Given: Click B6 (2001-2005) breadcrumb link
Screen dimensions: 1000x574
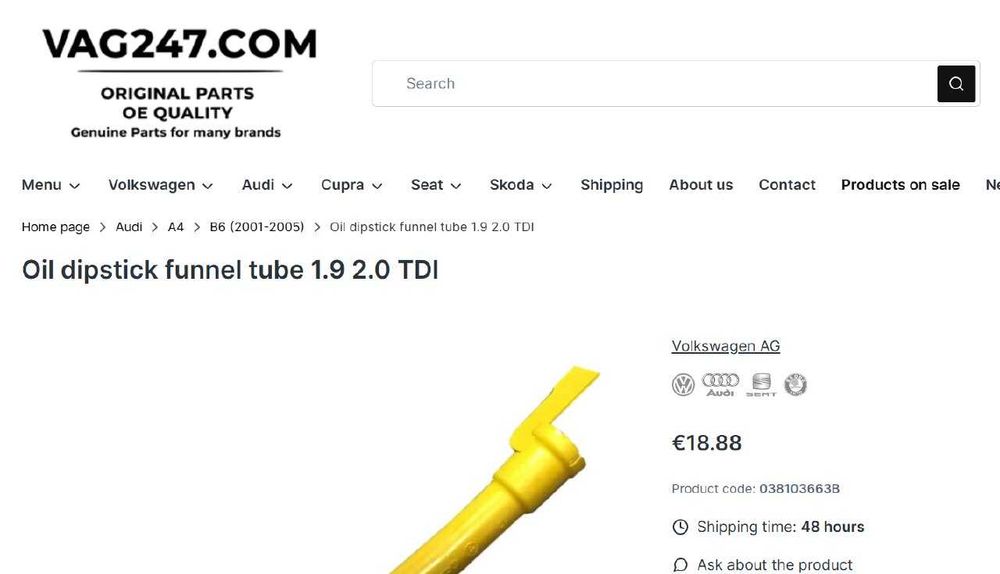Looking at the screenshot, I should pyautogui.click(x=256, y=227).
